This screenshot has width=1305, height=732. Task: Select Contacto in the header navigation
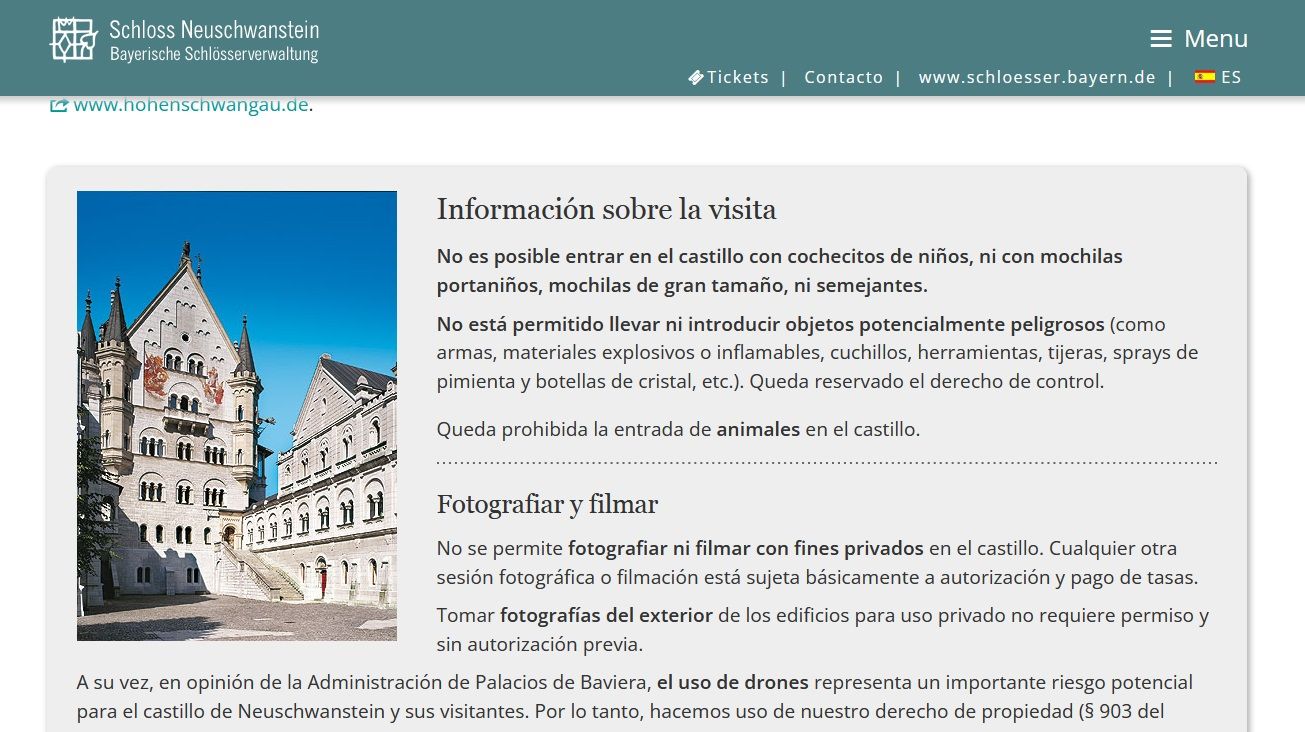[x=843, y=76]
